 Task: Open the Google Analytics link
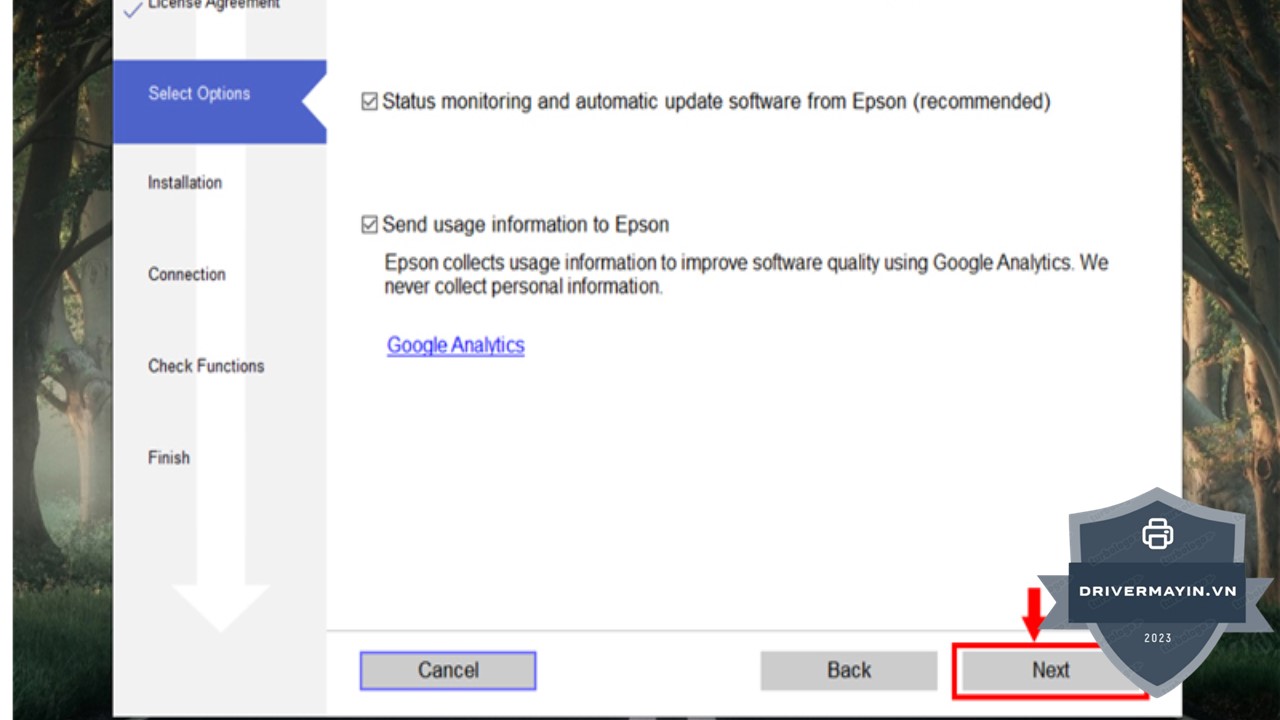[x=455, y=345]
